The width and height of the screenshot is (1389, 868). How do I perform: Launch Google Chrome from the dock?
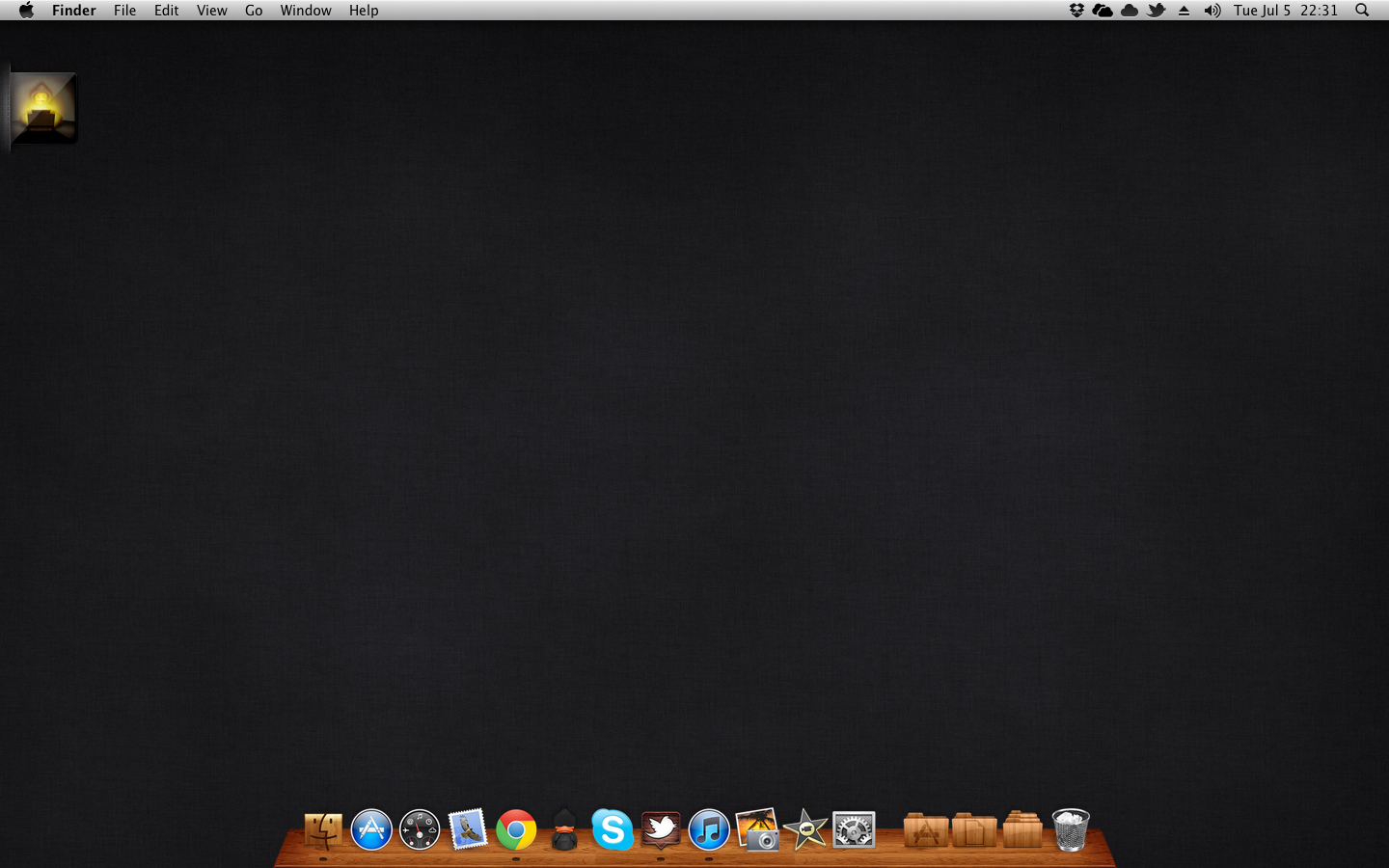click(x=516, y=829)
